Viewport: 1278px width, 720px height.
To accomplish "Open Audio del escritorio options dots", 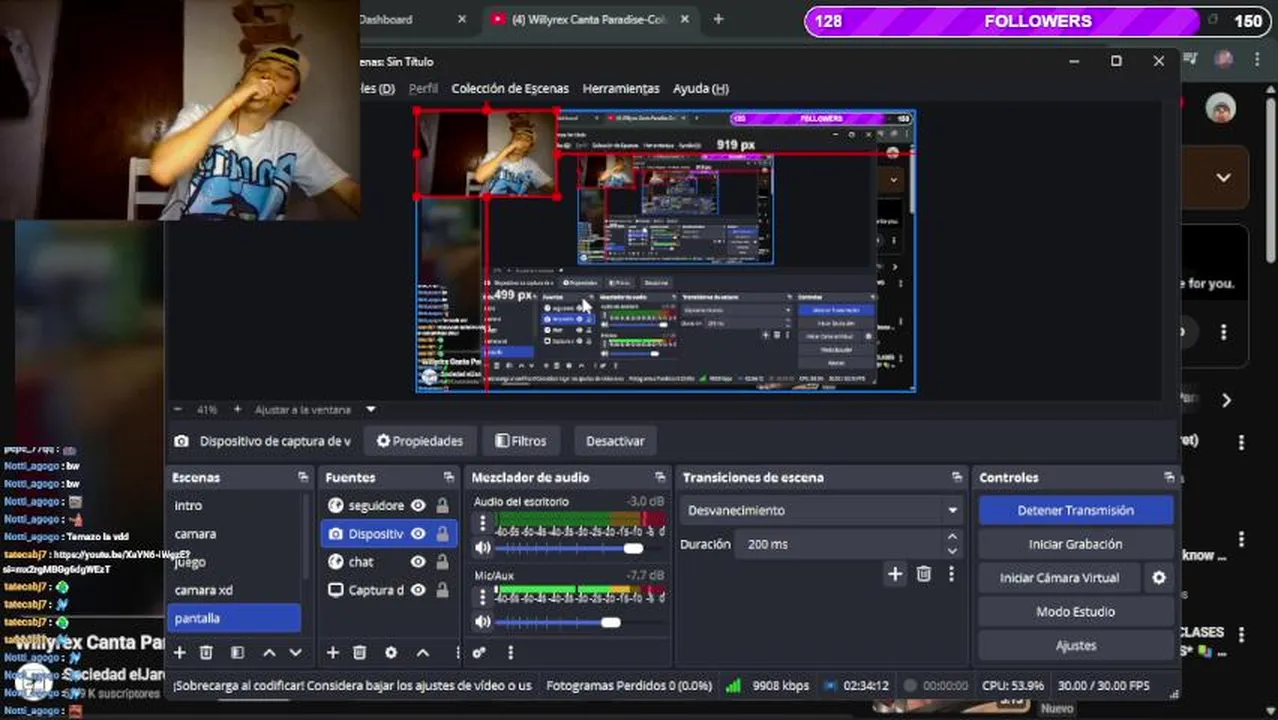I will coord(483,523).
